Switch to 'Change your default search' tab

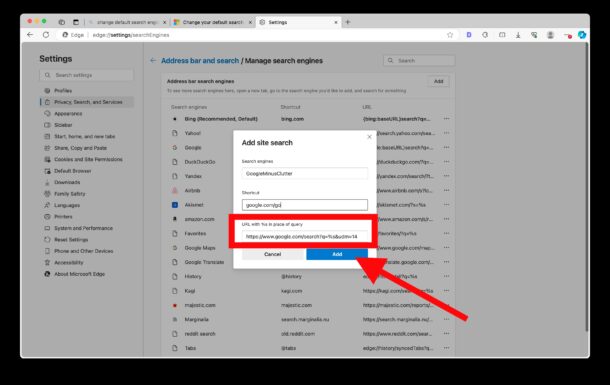coord(213,22)
